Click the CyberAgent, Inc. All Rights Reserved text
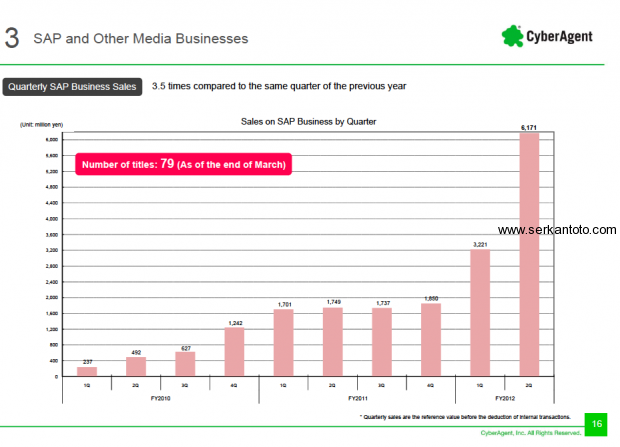The width and height of the screenshot is (620, 447). tap(531, 433)
